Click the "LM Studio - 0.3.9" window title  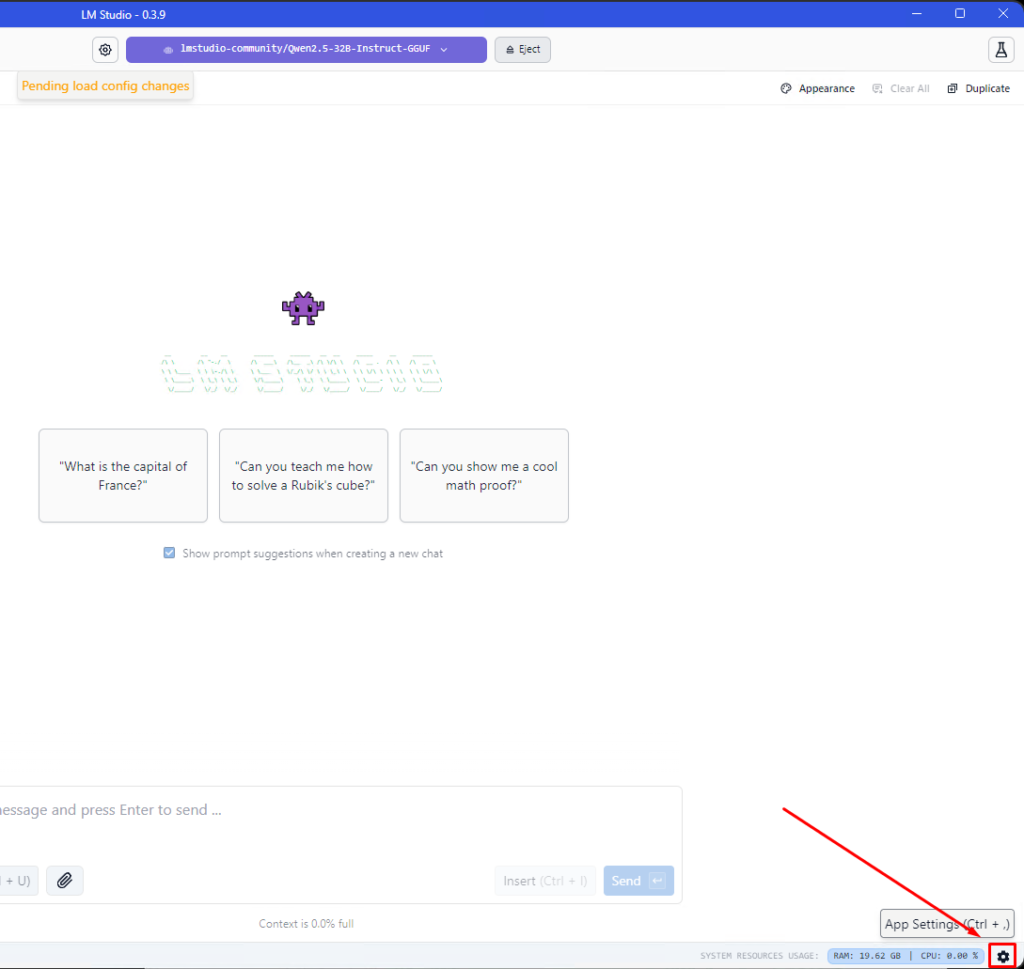point(123,14)
